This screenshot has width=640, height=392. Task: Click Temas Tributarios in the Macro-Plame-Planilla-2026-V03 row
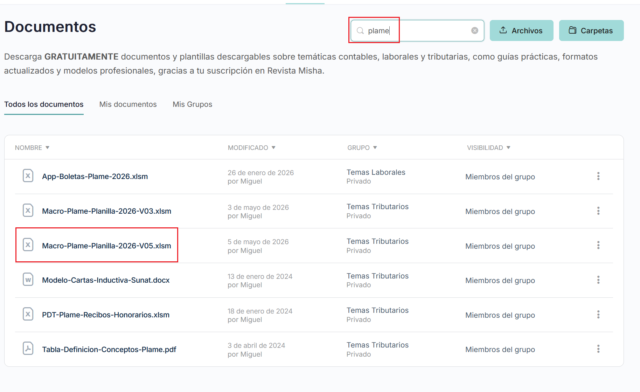(378, 207)
